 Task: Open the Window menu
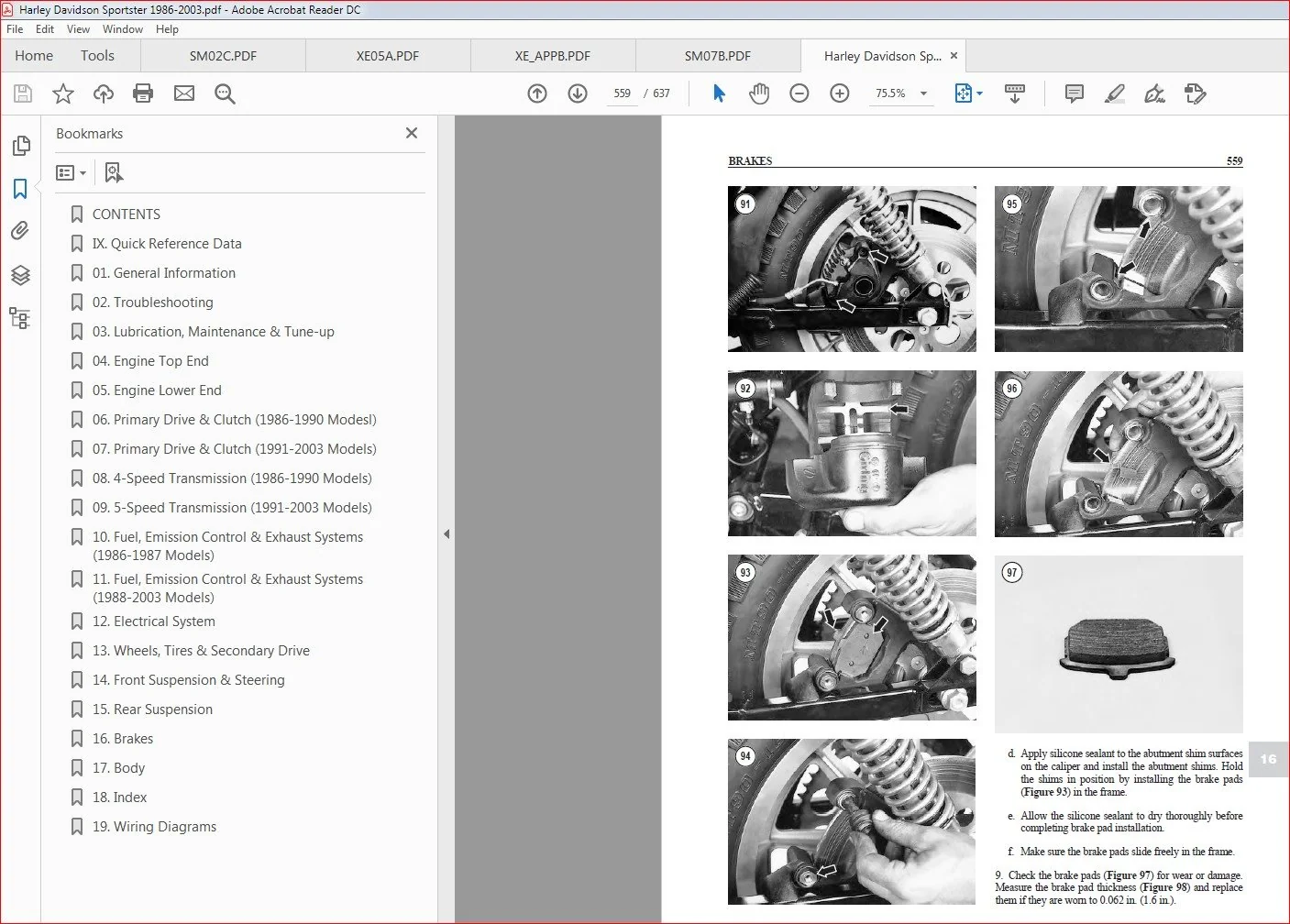pos(123,29)
